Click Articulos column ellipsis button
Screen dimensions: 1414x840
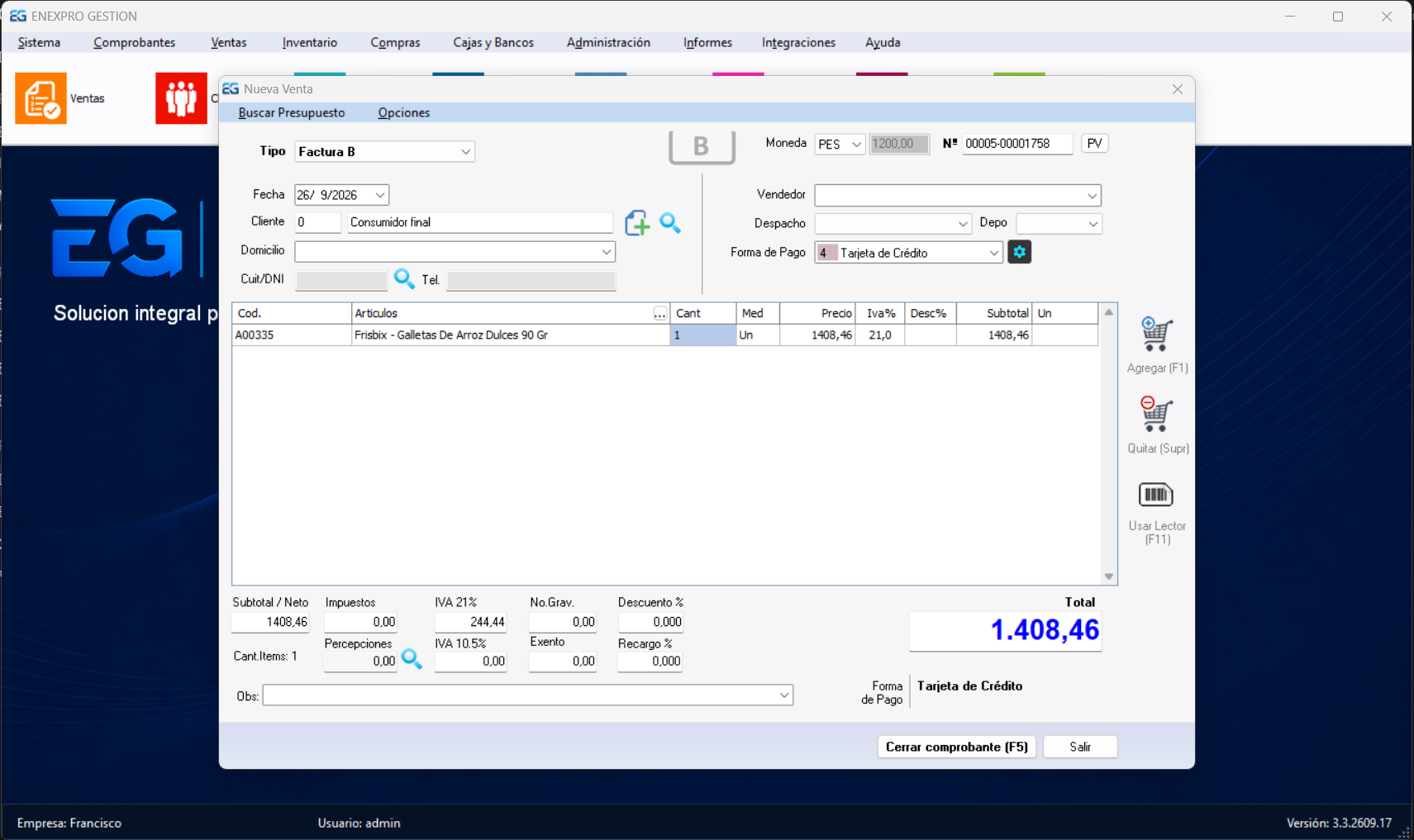[659, 314]
